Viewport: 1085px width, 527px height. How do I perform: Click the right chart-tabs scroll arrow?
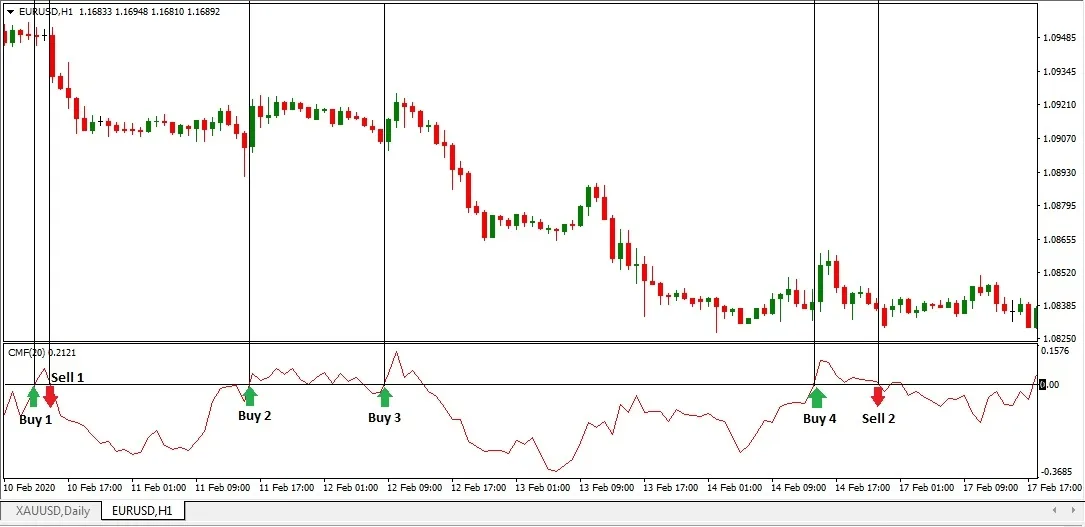tap(1074, 511)
